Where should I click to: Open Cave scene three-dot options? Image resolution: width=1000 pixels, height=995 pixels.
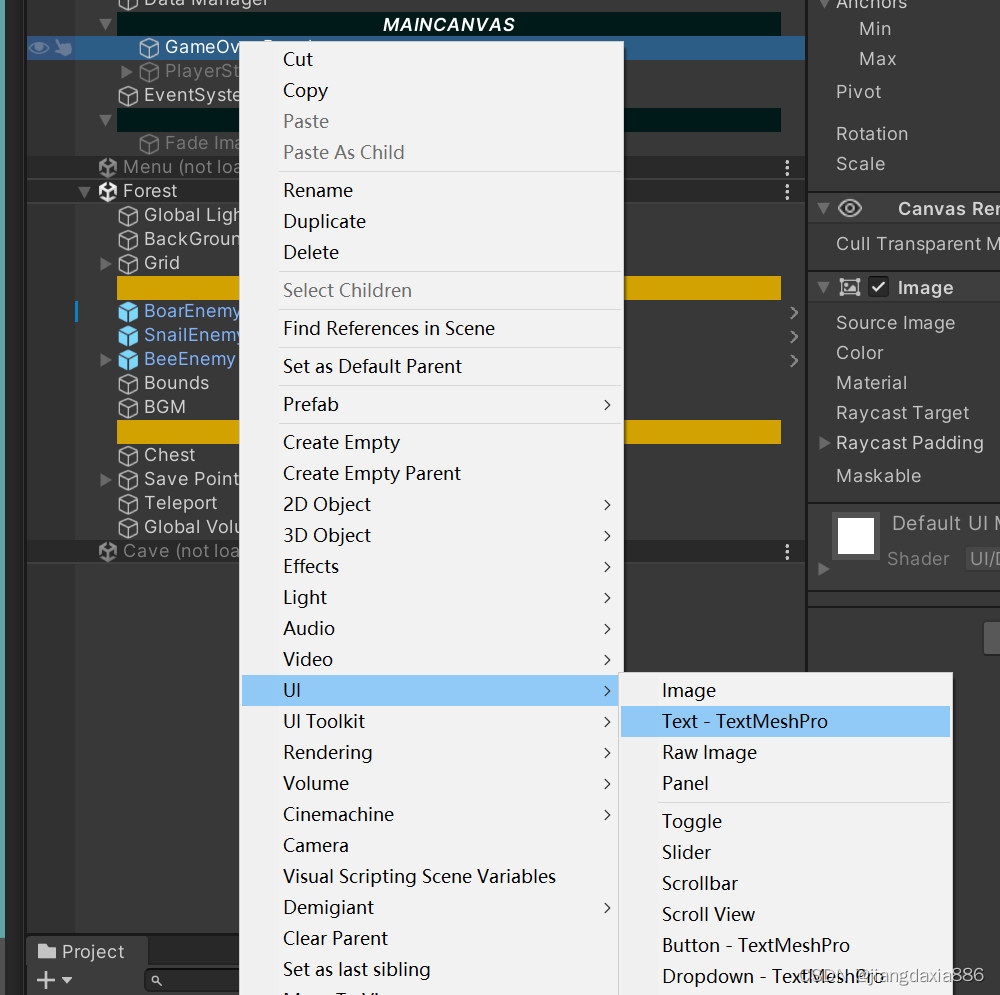click(x=787, y=552)
